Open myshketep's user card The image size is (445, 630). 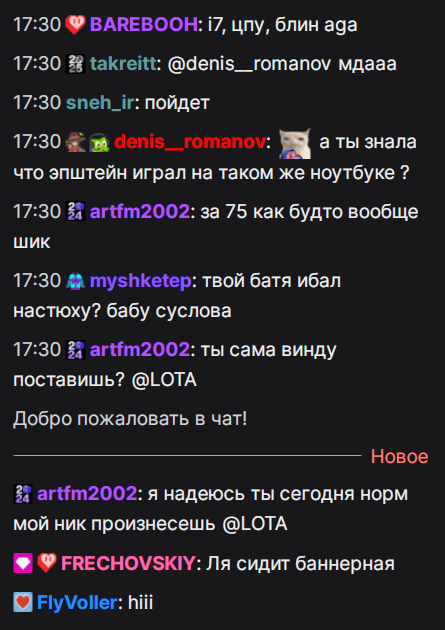coord(141,280)
